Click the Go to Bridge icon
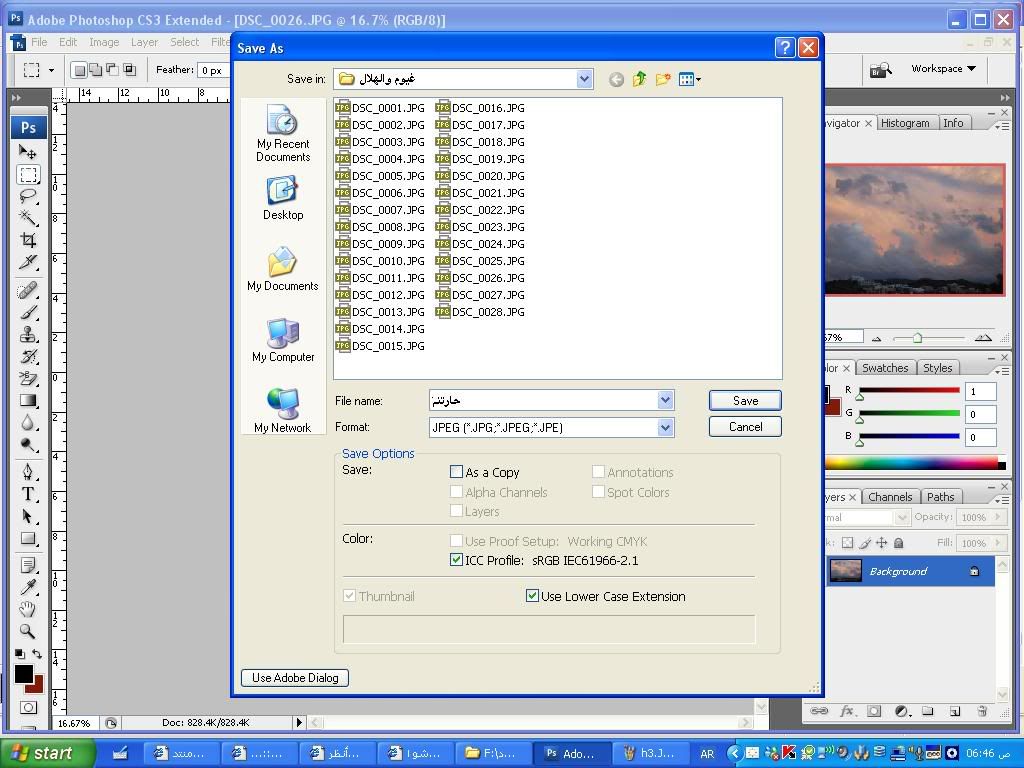1024x768 pixels. [880, 69]
